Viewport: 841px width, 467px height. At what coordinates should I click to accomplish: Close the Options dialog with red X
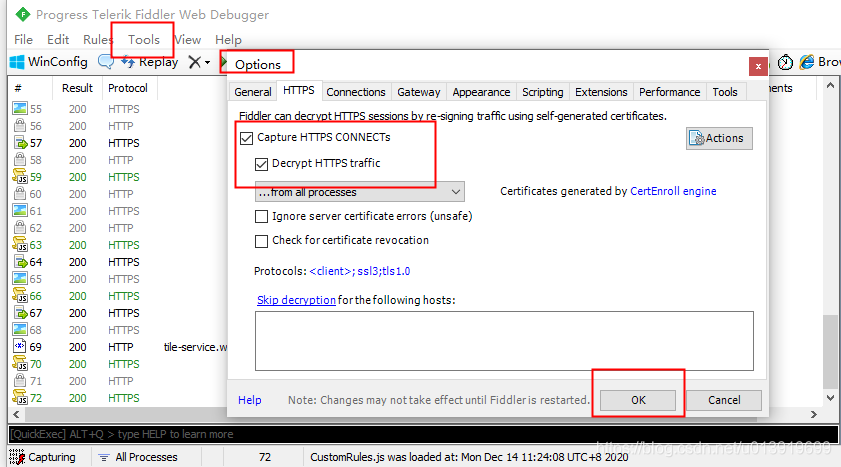point(758,66)
